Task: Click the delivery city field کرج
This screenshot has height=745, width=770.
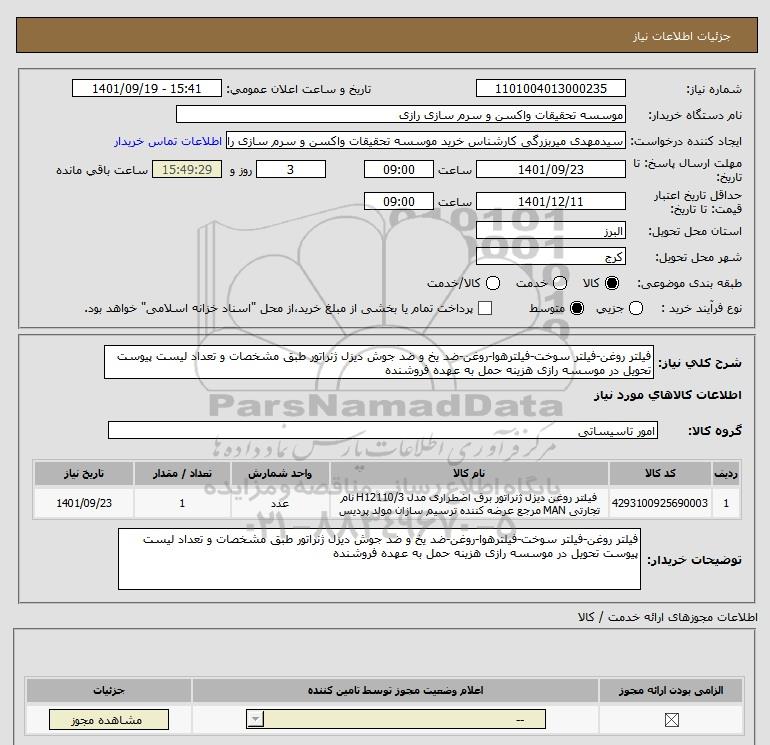Action: pyautogui.click(x=550, y=256)
